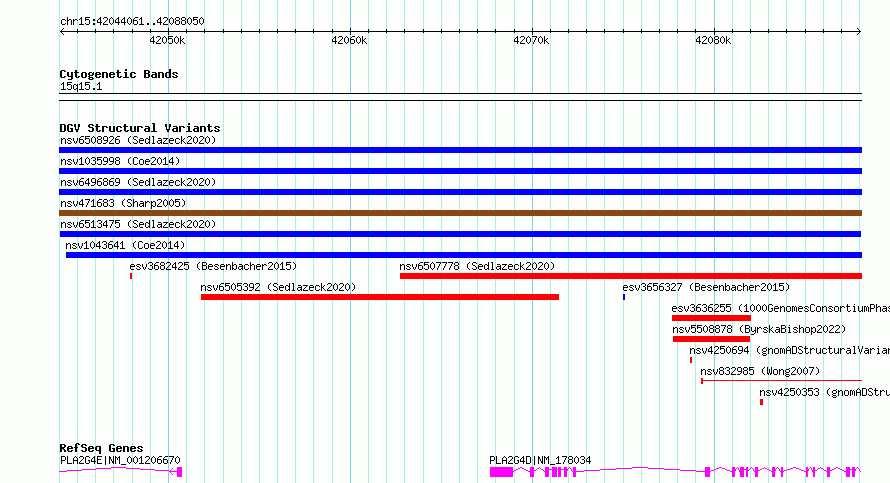Viewport: 890px width, 483px height.
Task: Click the 42050k ruler label
Action: [x=167, y=41]
